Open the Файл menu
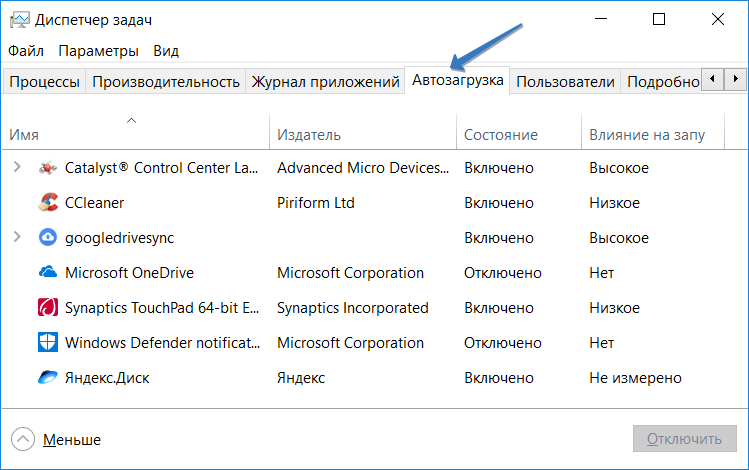Image resolution: width=749 pixels, height=470 pixels. pos(26,51)
